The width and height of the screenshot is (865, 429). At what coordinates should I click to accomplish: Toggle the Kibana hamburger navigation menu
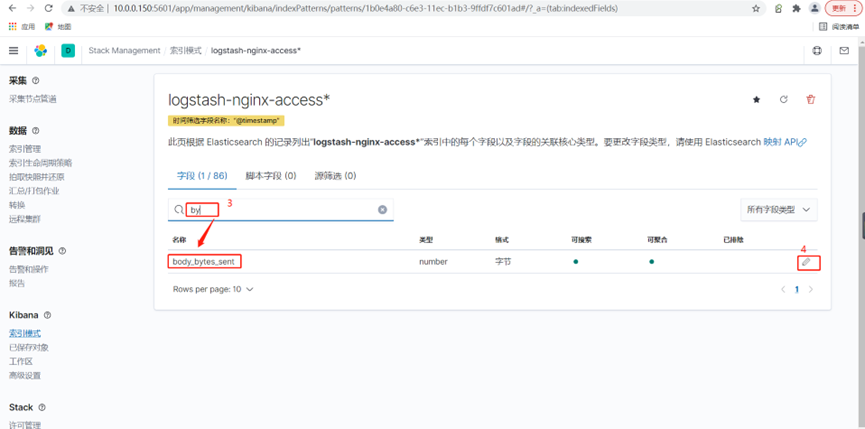[14, 50]
